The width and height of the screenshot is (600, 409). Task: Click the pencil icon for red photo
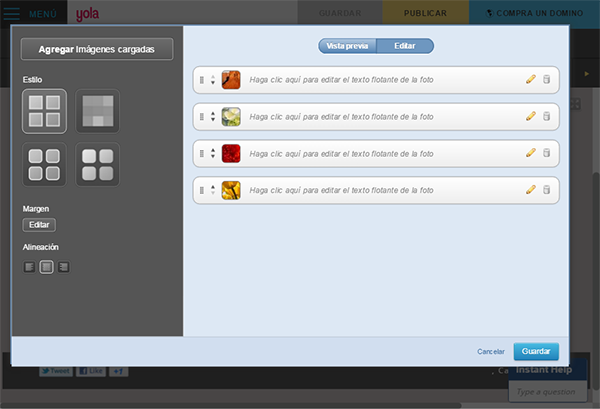pos(531,153)
